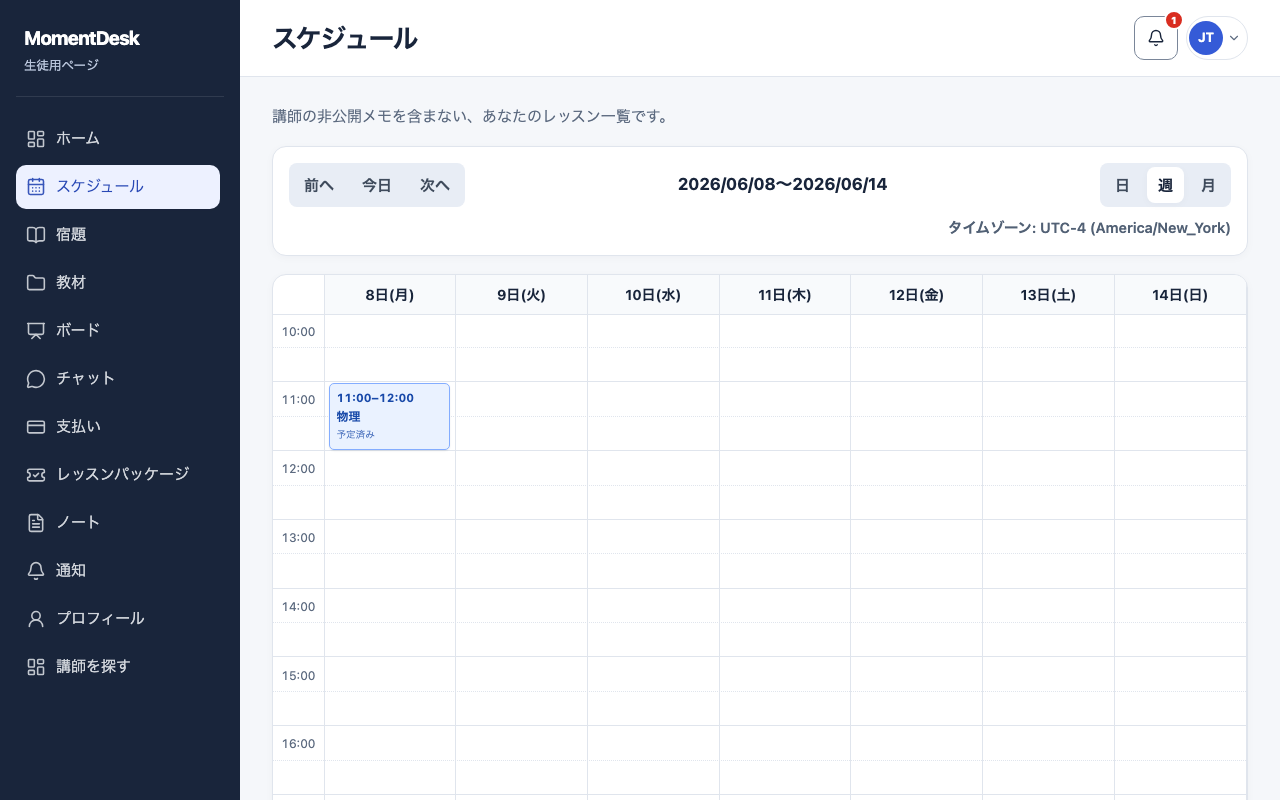Click the date range 2026/06/08〜2026/06/14
Image resolution: width=1280 pixels, height=800 pixels.
[x=782, y=184]
